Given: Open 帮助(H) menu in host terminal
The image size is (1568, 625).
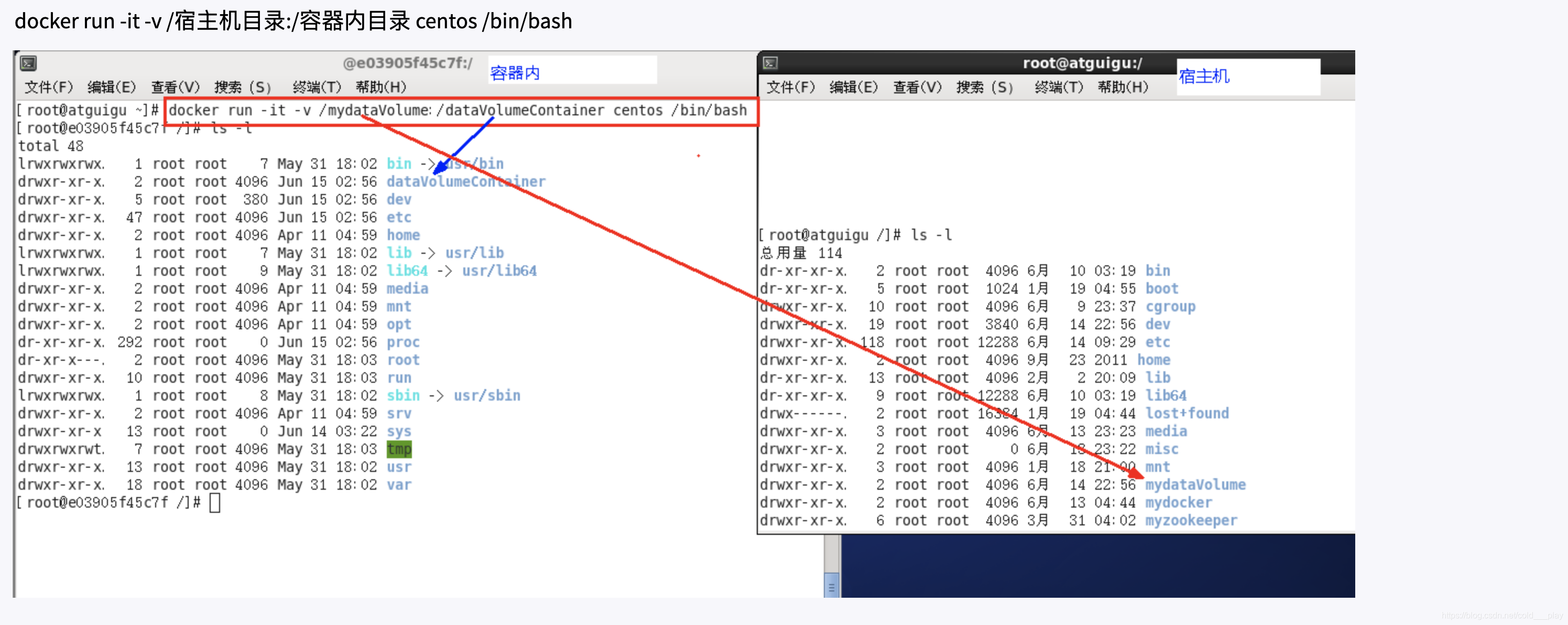Looking at the screenshot, I should tap(1123, 87).
